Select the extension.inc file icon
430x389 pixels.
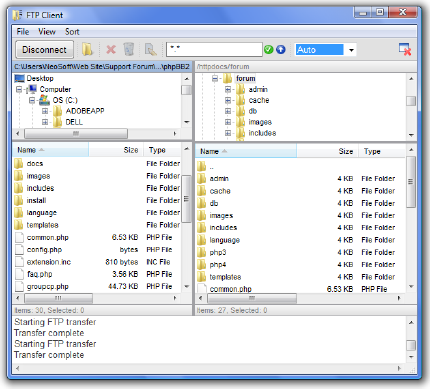[x=20, y=262]
